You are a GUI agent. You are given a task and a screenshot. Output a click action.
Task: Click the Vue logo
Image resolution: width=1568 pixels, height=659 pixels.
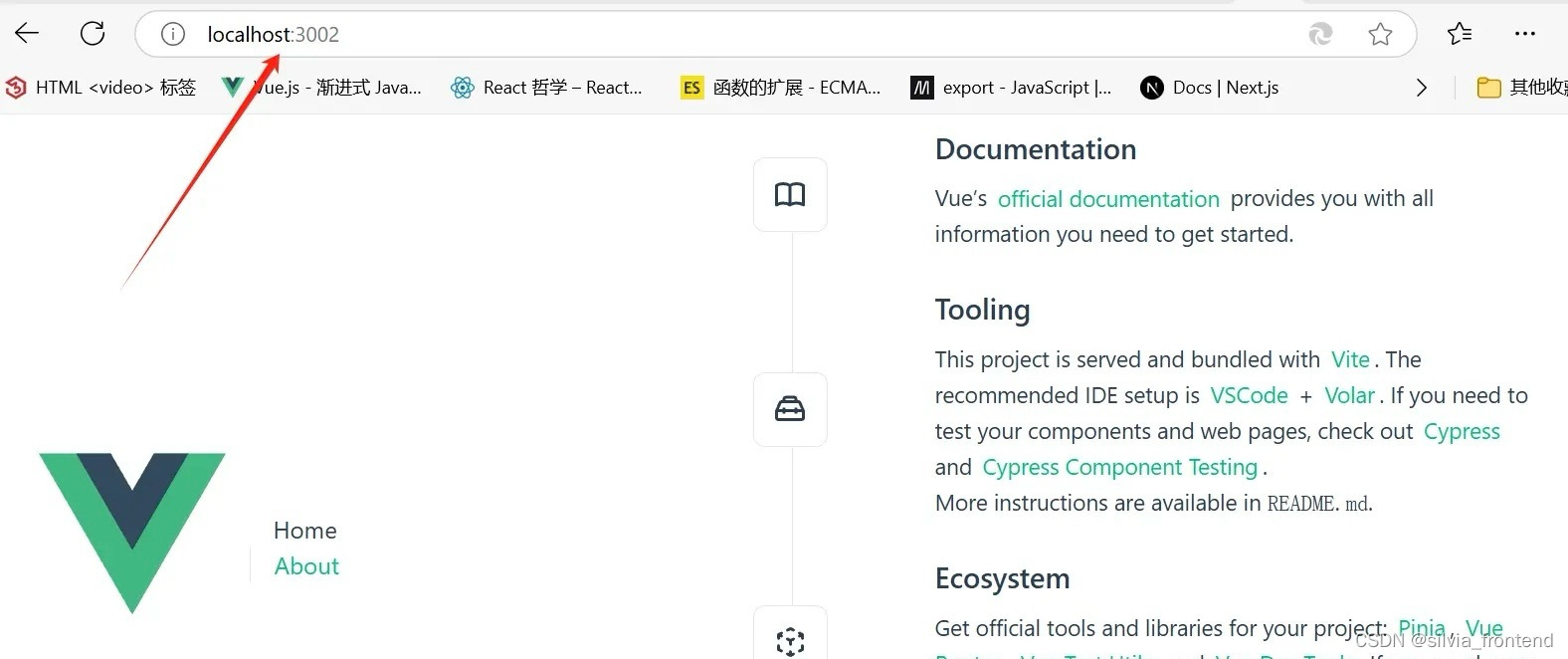point(132,533)
